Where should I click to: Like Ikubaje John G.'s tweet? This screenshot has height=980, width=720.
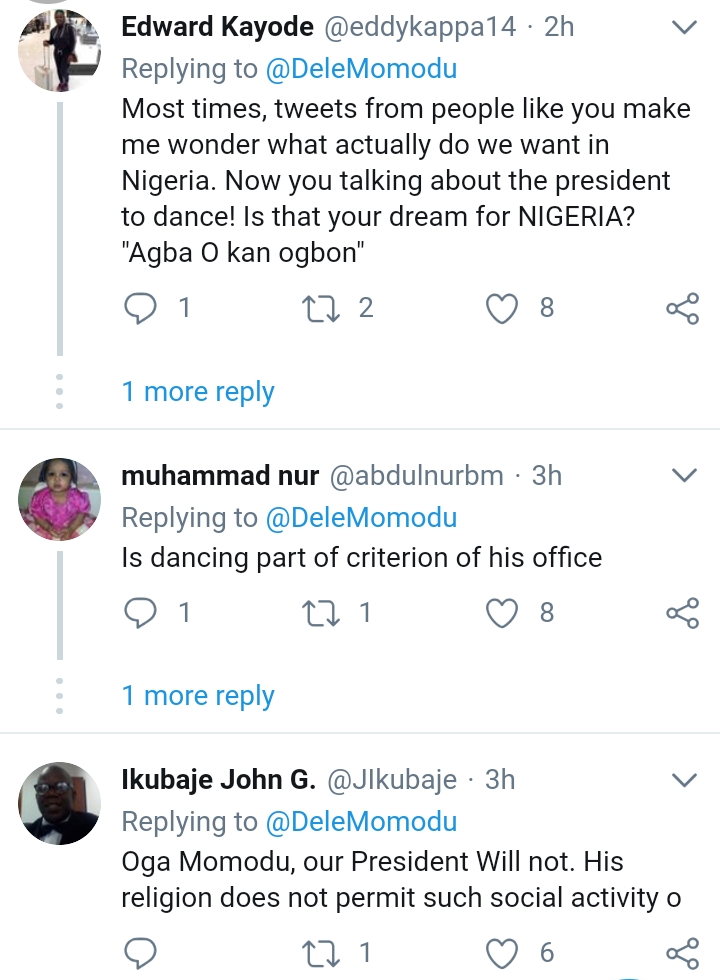click(x=500, y=953)
